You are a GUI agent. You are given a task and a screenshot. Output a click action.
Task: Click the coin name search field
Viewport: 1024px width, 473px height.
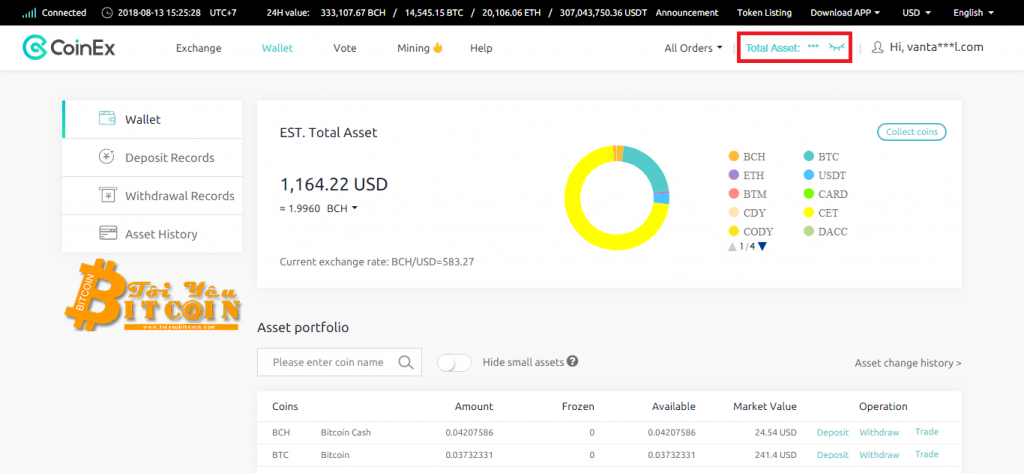[328, 362]
